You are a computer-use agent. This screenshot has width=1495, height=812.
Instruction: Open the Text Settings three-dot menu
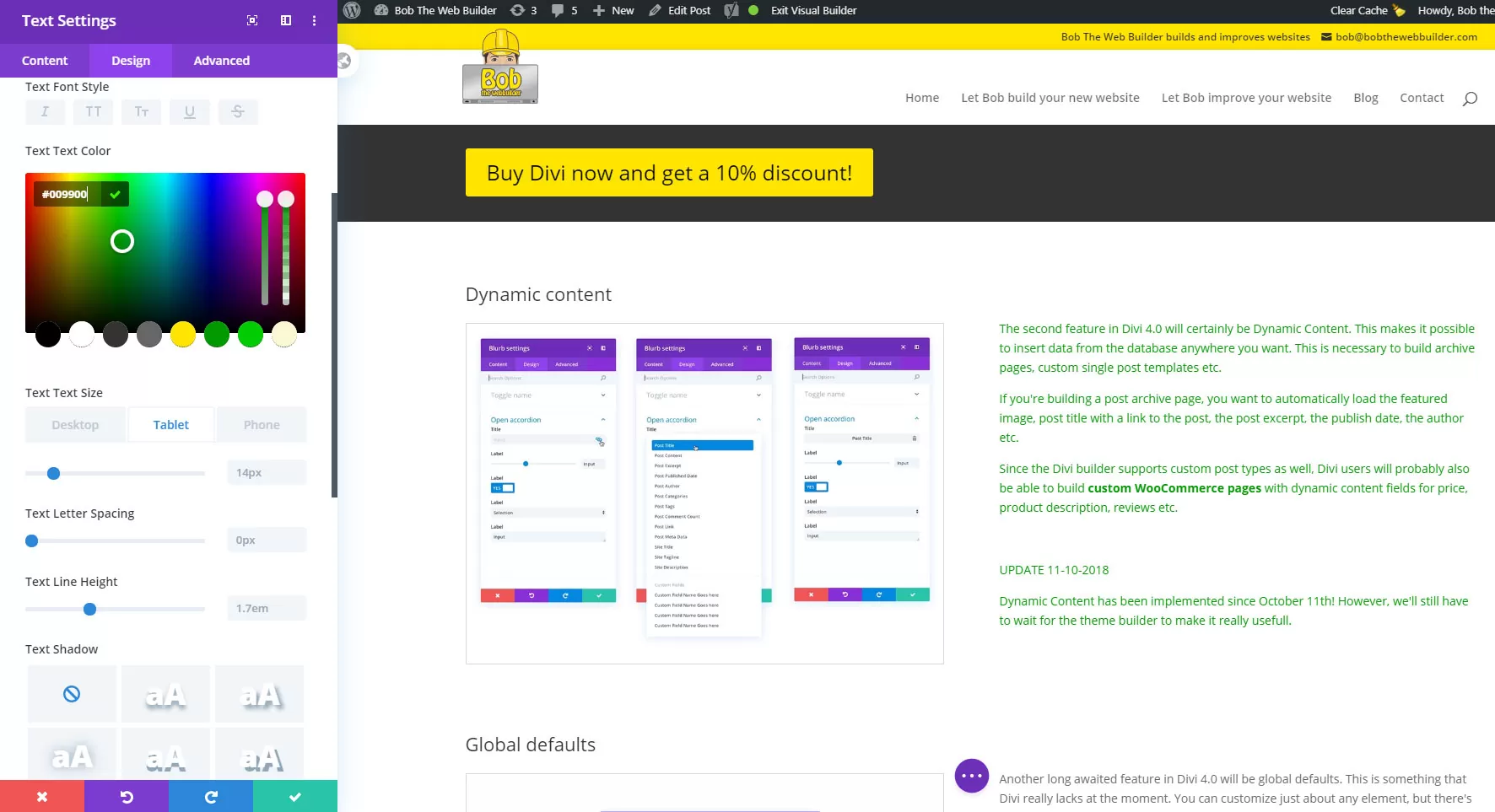point(314,20)
